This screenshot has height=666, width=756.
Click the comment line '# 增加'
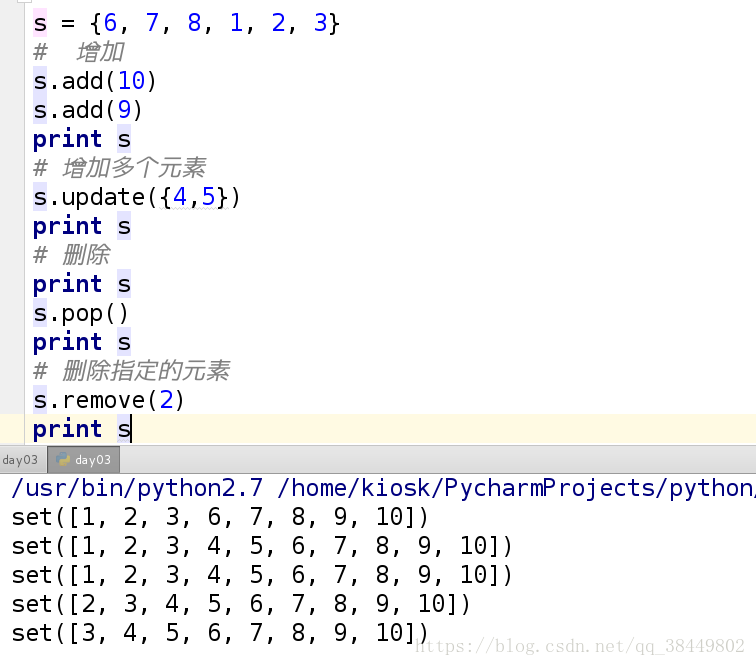coord(79,52)
